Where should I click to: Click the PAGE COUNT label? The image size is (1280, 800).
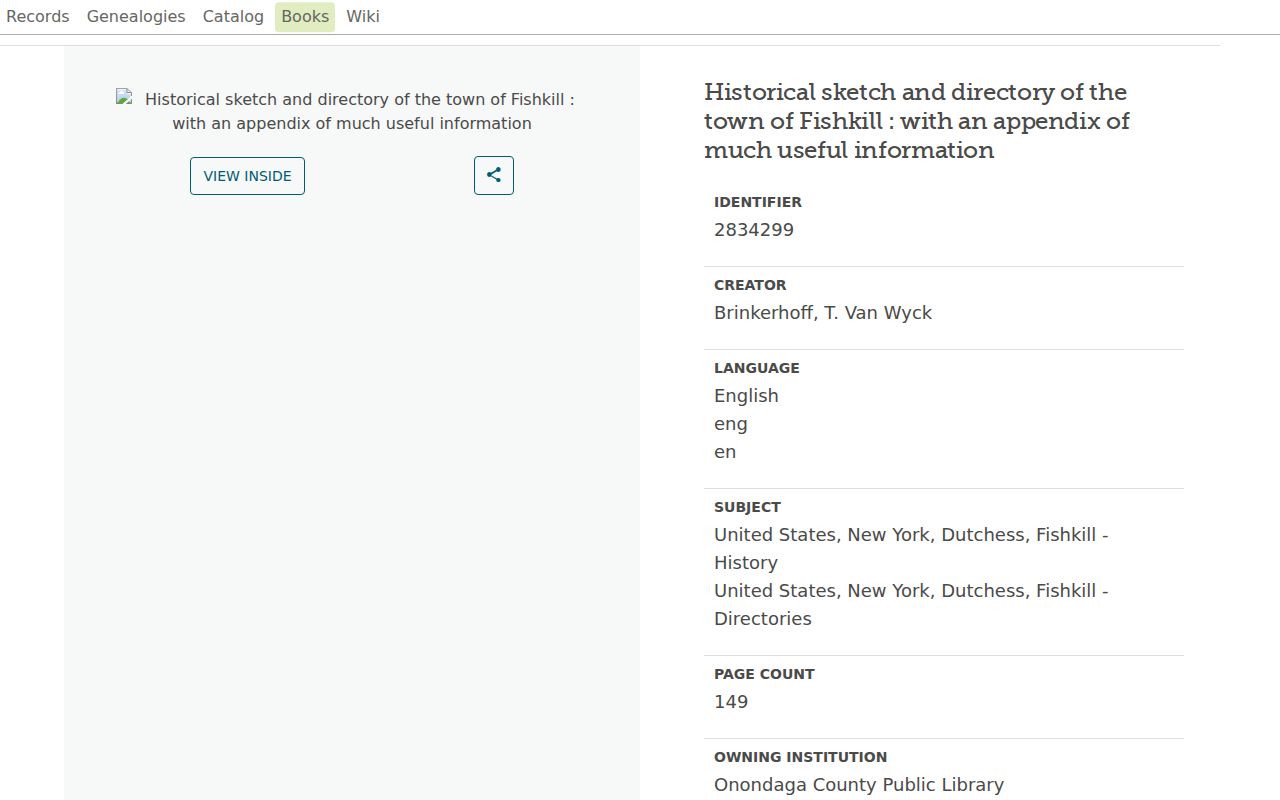(764, 674)
